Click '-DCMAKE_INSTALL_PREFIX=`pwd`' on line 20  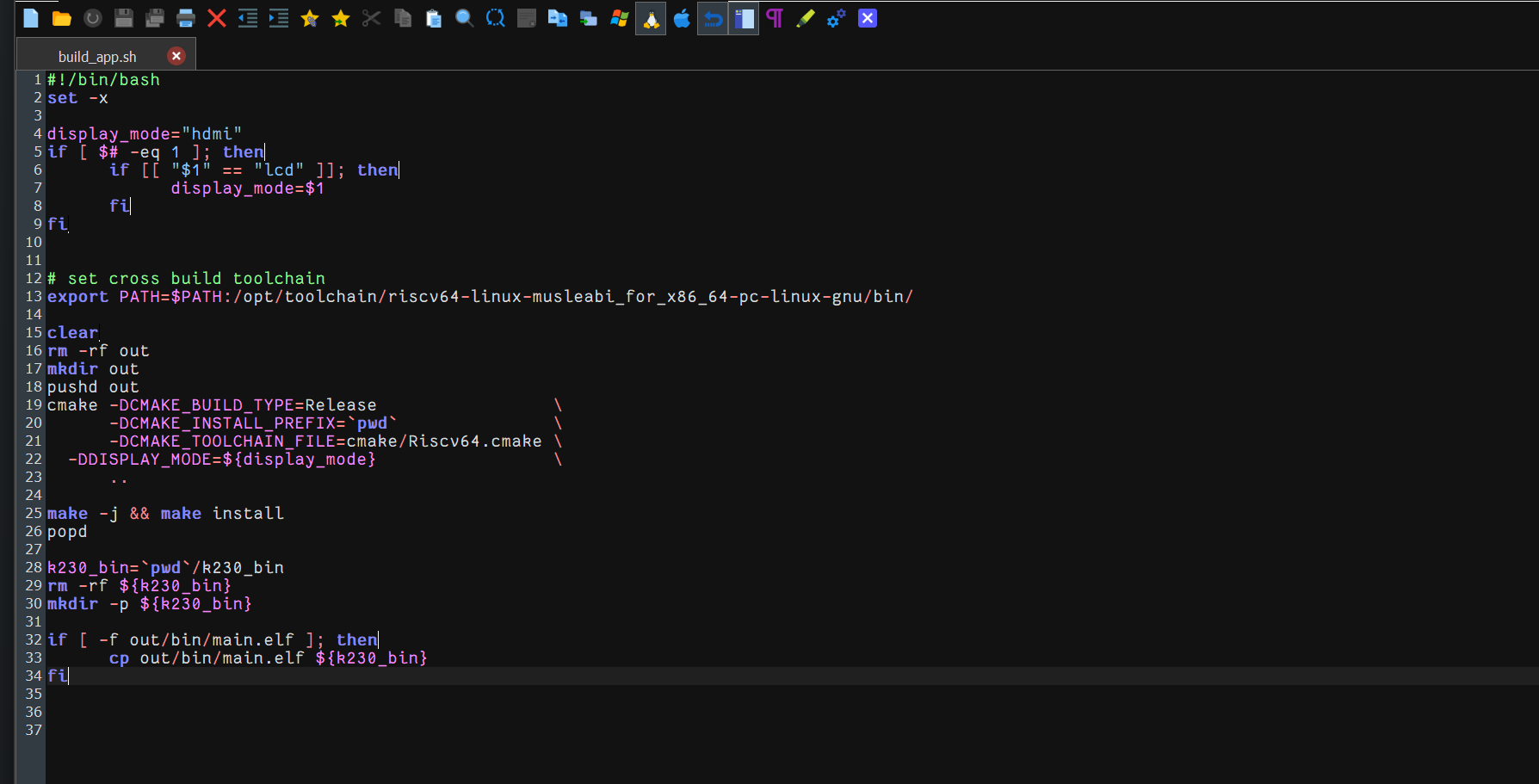coord(253,423)
